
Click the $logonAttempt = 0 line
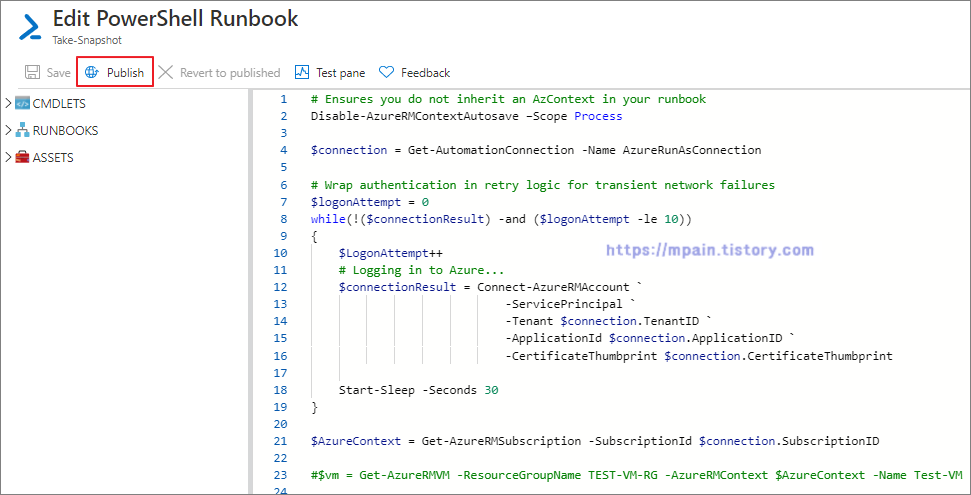click(x=370, y=202)
